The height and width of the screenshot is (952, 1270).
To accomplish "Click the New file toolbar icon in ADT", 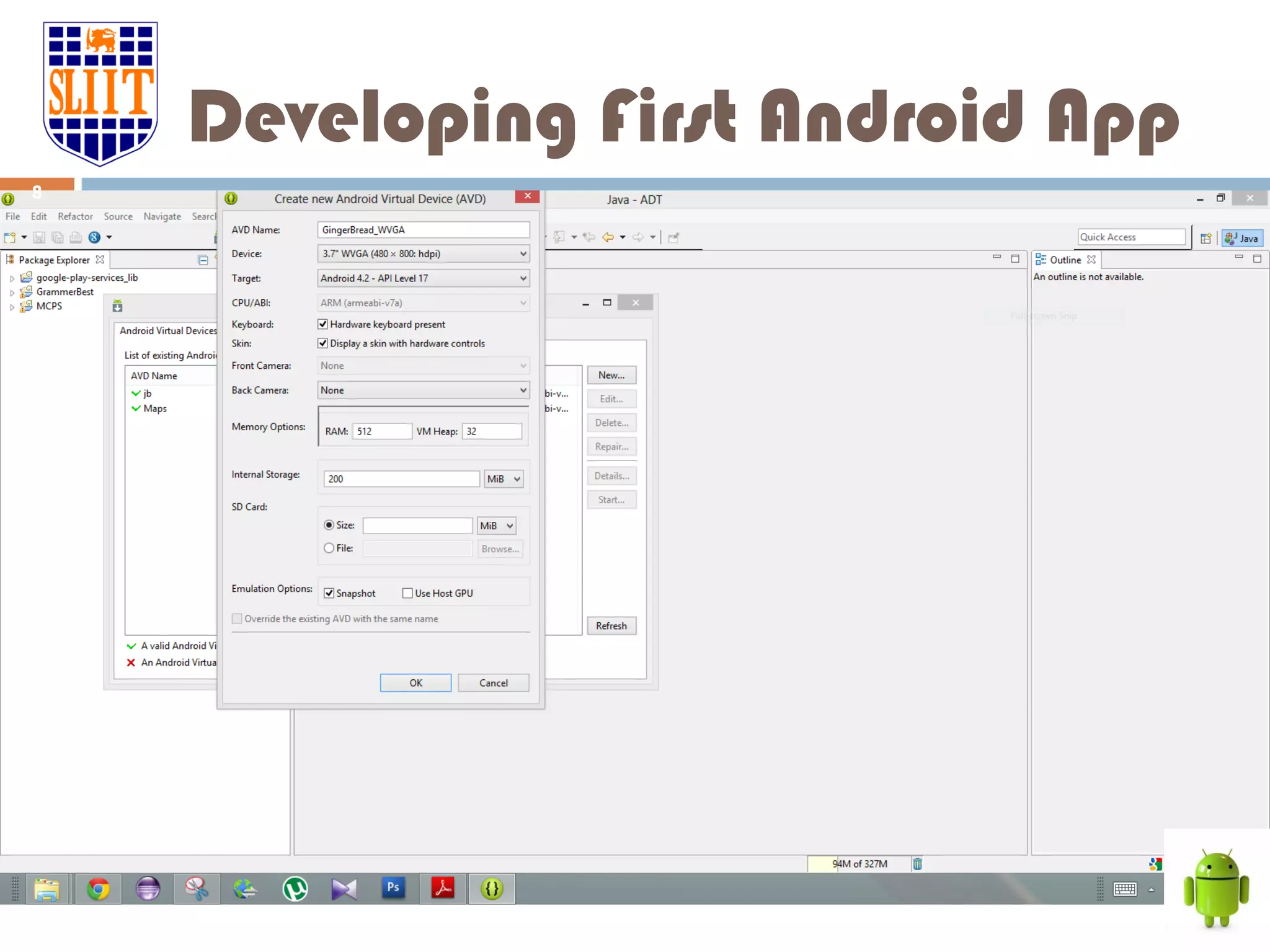I will (x=9, y=237).
